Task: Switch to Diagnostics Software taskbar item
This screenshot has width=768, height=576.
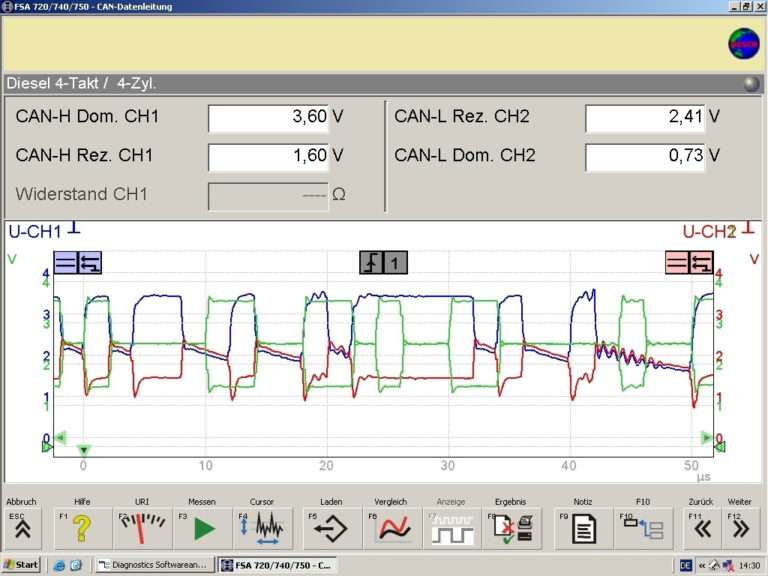Action: pyautogui.click(x=153, y=565)
